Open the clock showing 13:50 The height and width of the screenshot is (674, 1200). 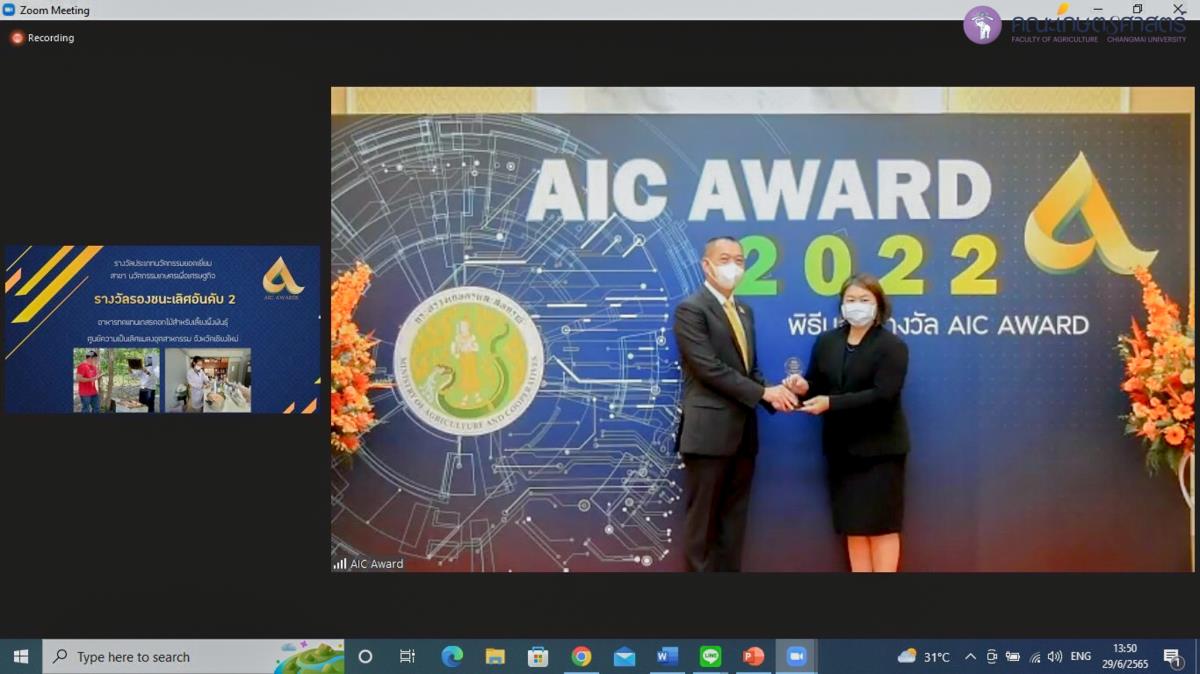click(1125, 657)
